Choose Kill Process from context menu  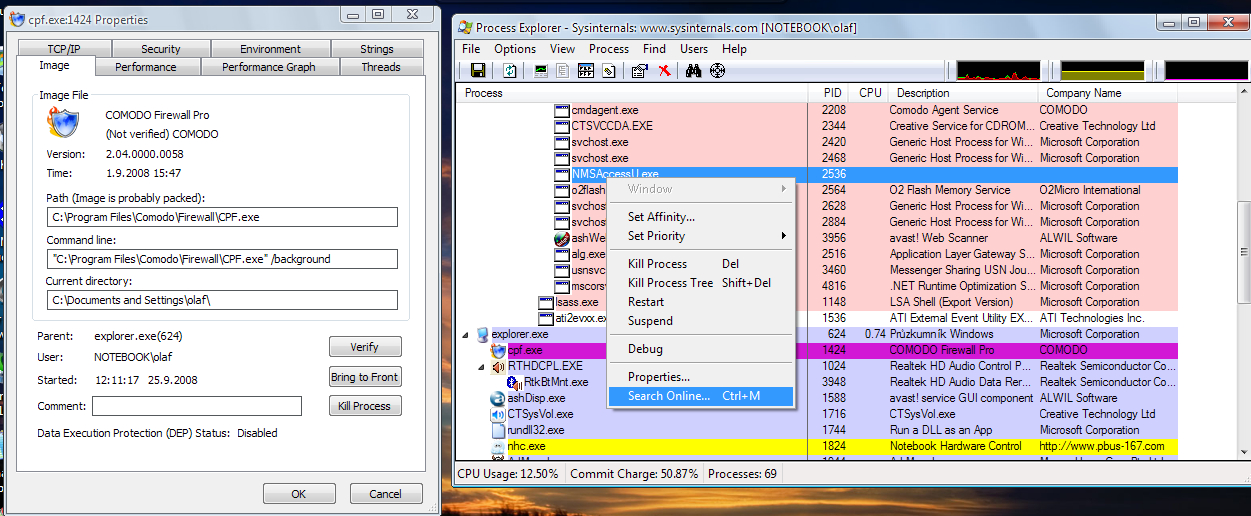[x=701, y=264]
